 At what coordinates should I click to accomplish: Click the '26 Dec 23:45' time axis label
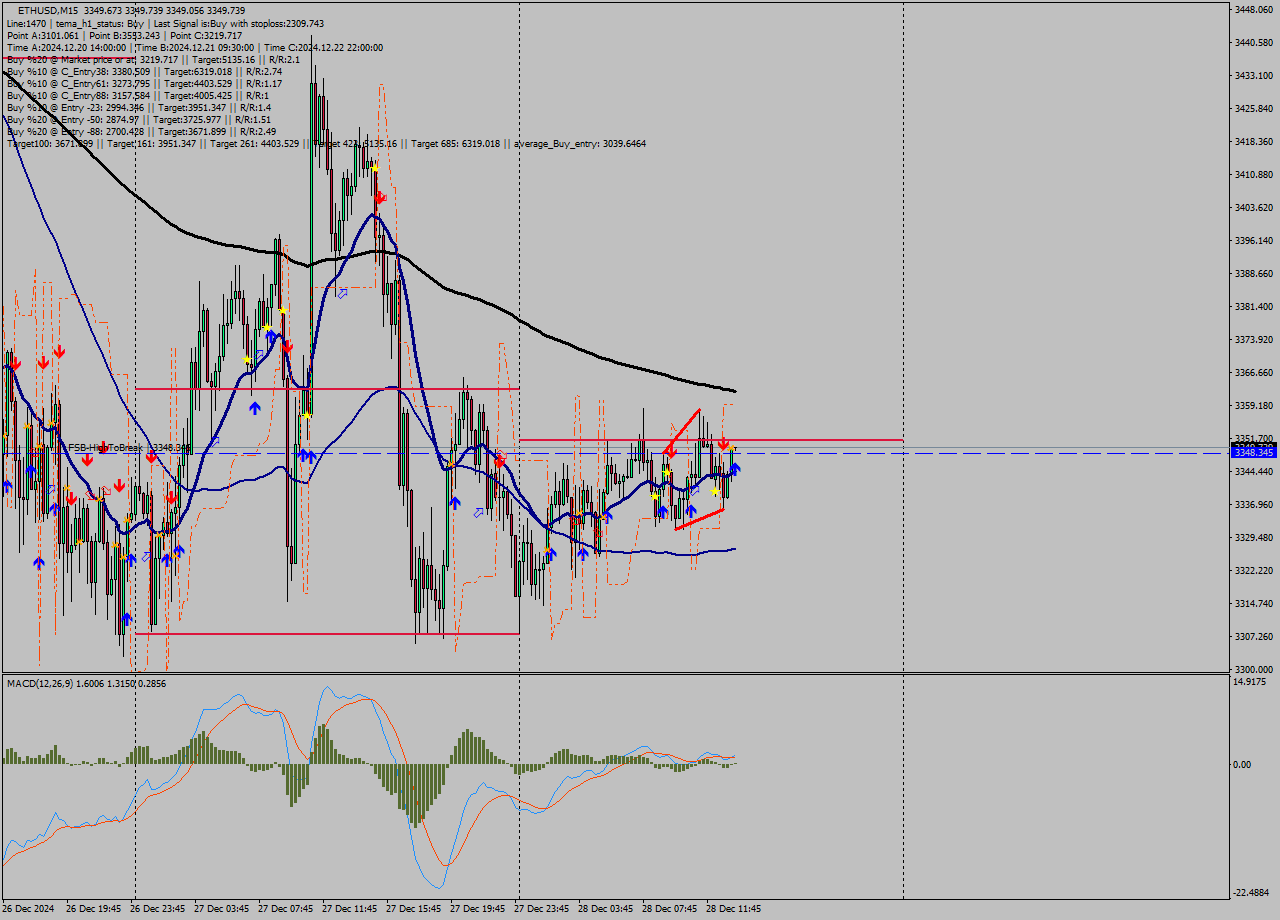(158, 909)
